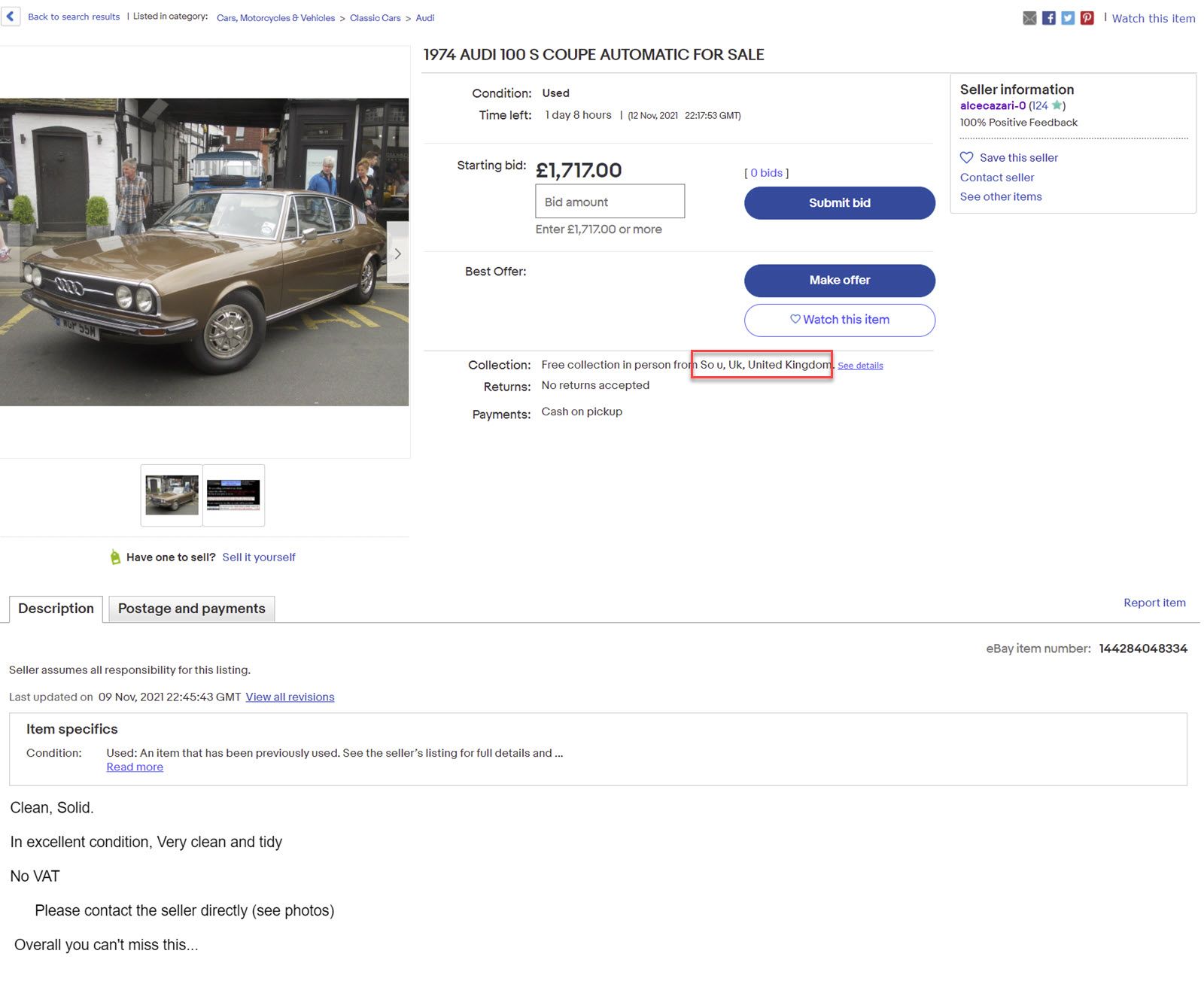Open seller feedback score 124

click(x=1039, y=105)
